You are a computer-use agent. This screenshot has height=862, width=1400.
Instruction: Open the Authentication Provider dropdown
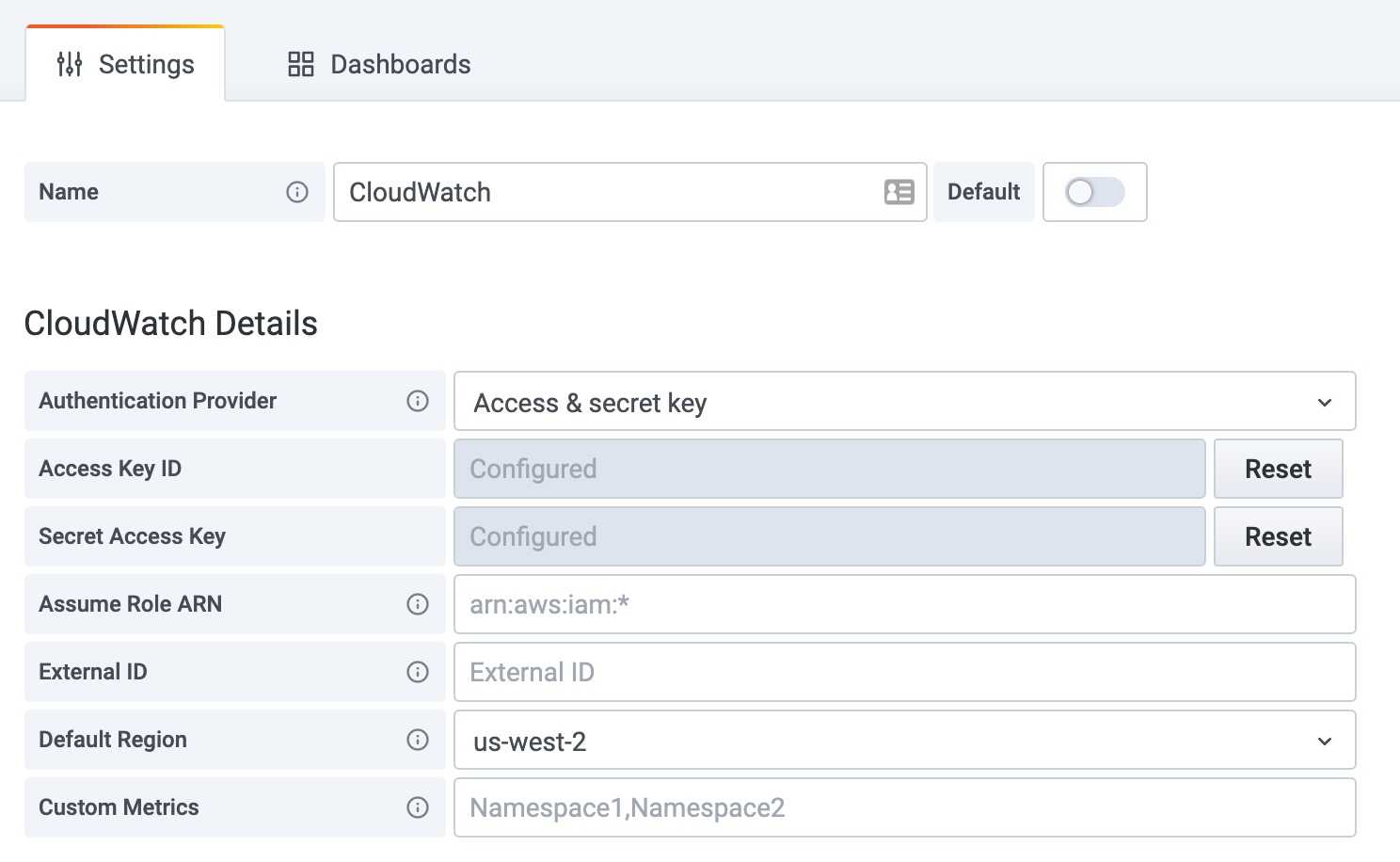point(903,402)
